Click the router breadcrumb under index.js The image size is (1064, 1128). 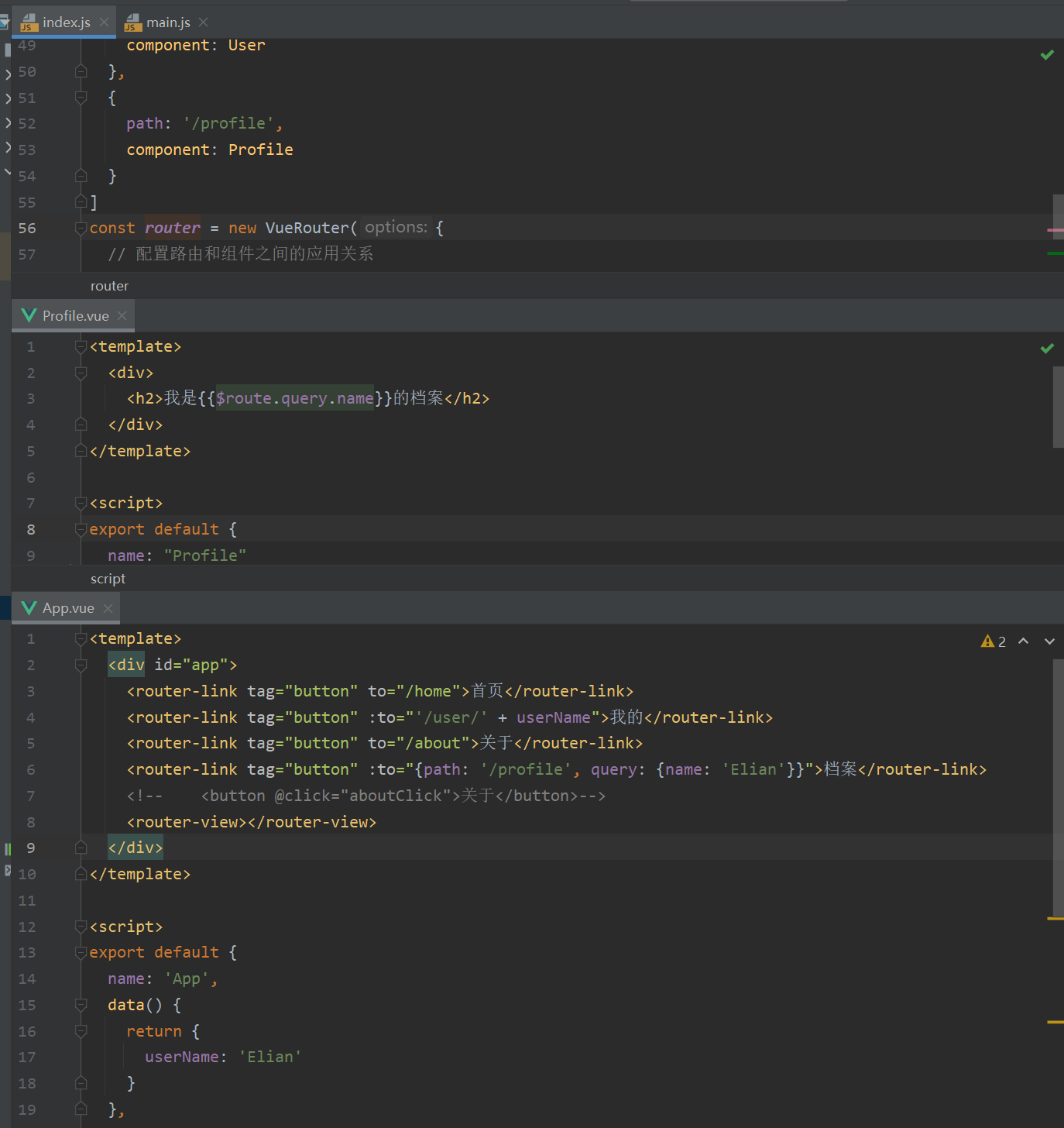(109, 286)
